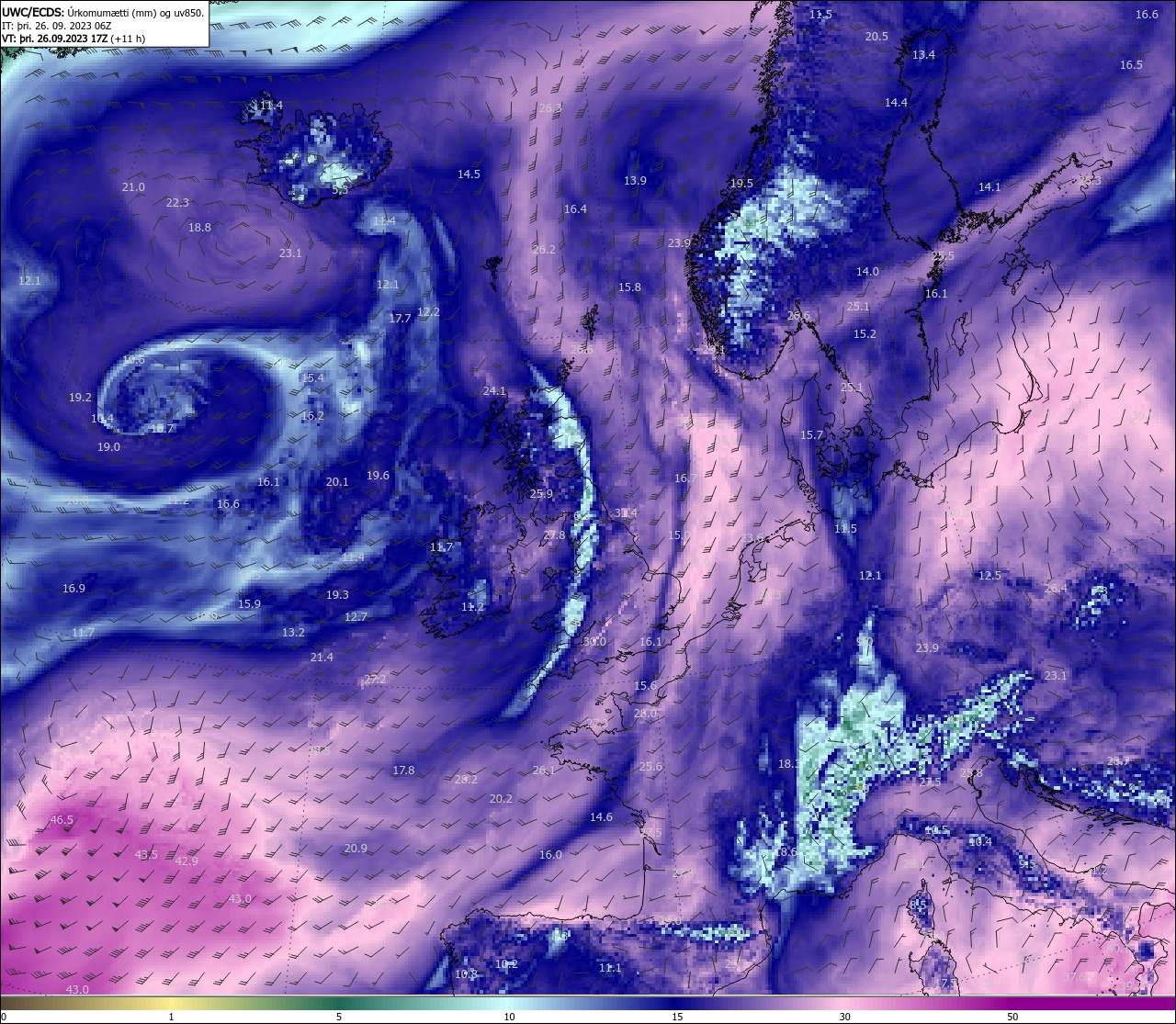Select the 21.0 map value
1176x1024 pixels.
(133, 187)
